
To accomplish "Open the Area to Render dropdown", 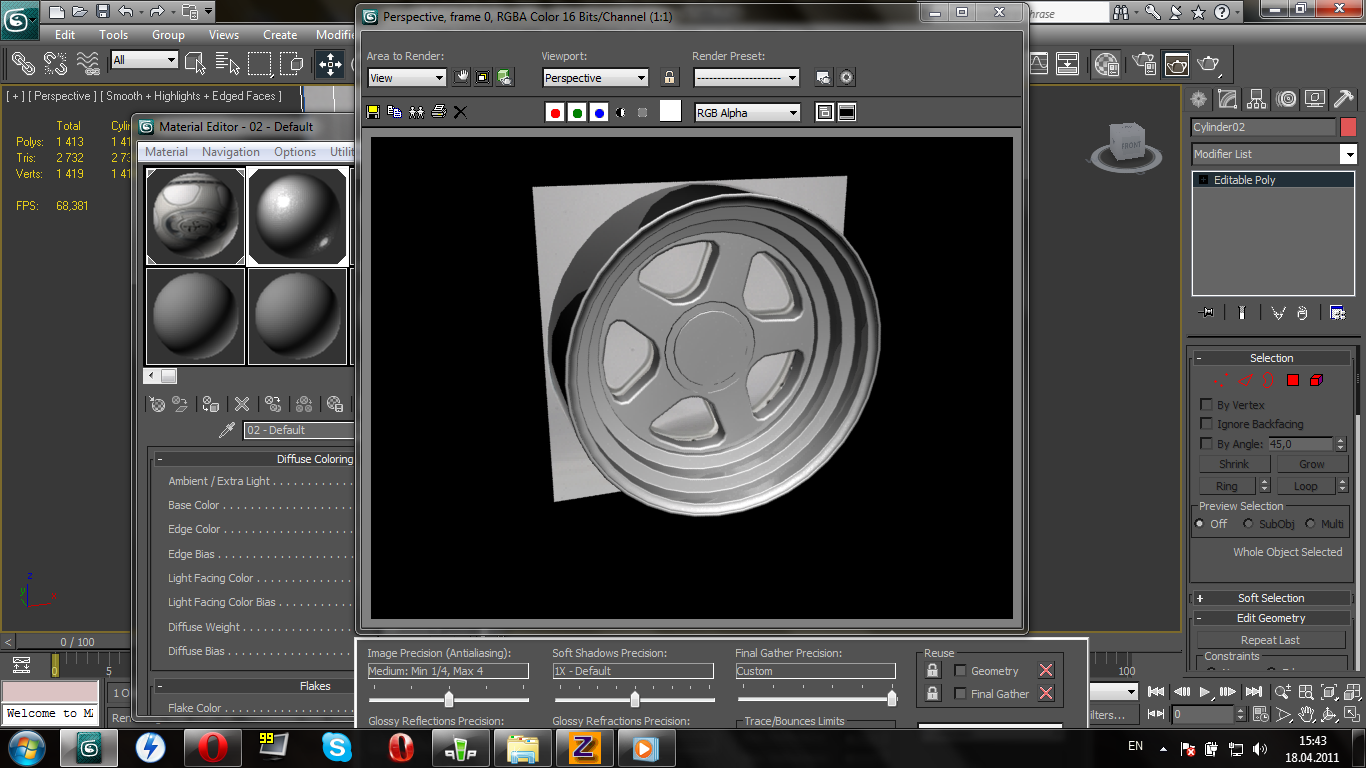I will (x=406, y=78).
